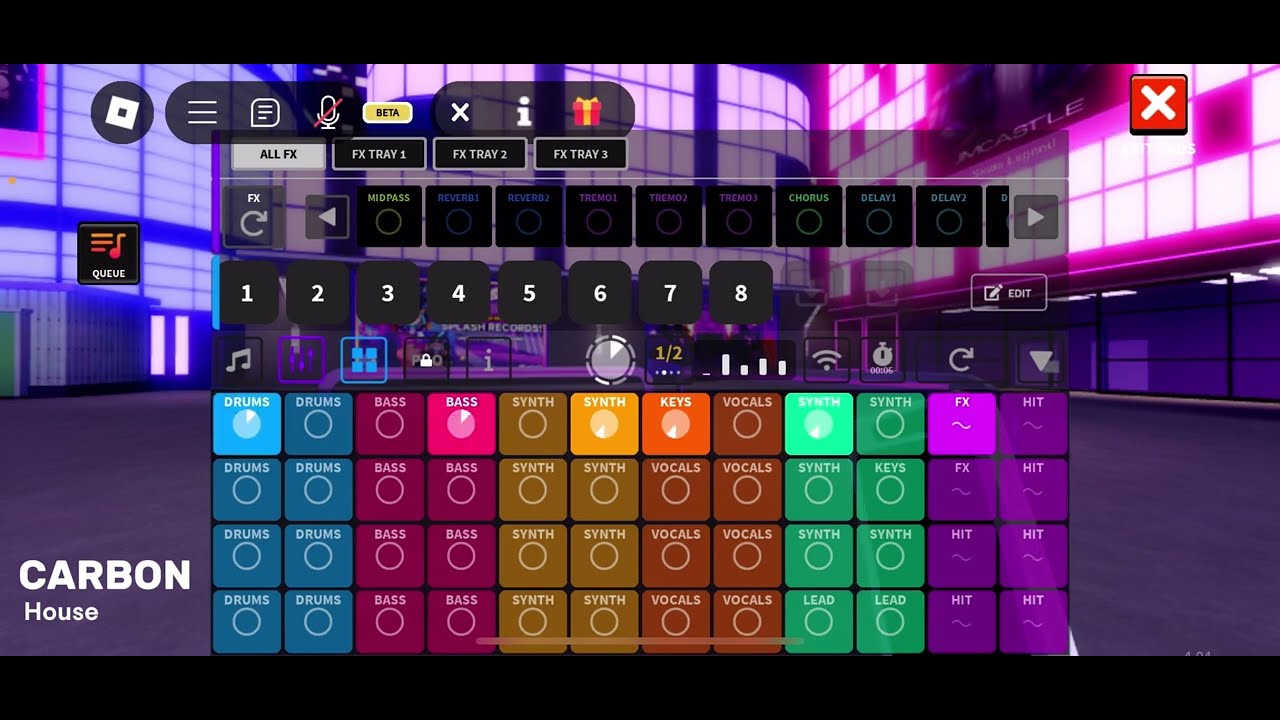
Task: Toggle the MIDPASS effect
Action: (389, 216)
